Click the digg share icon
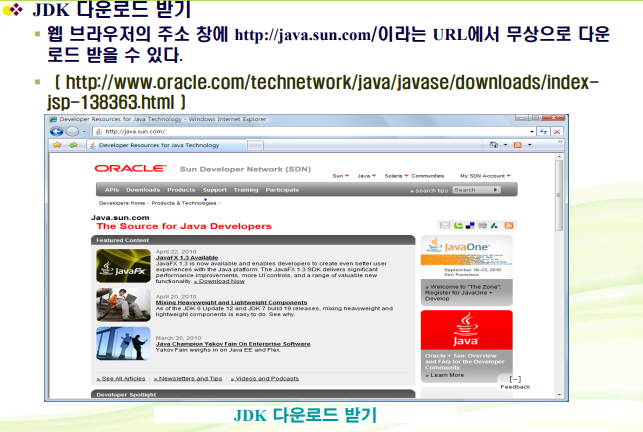The height and width of the screenshot is (432, 643). click(482, 225)
